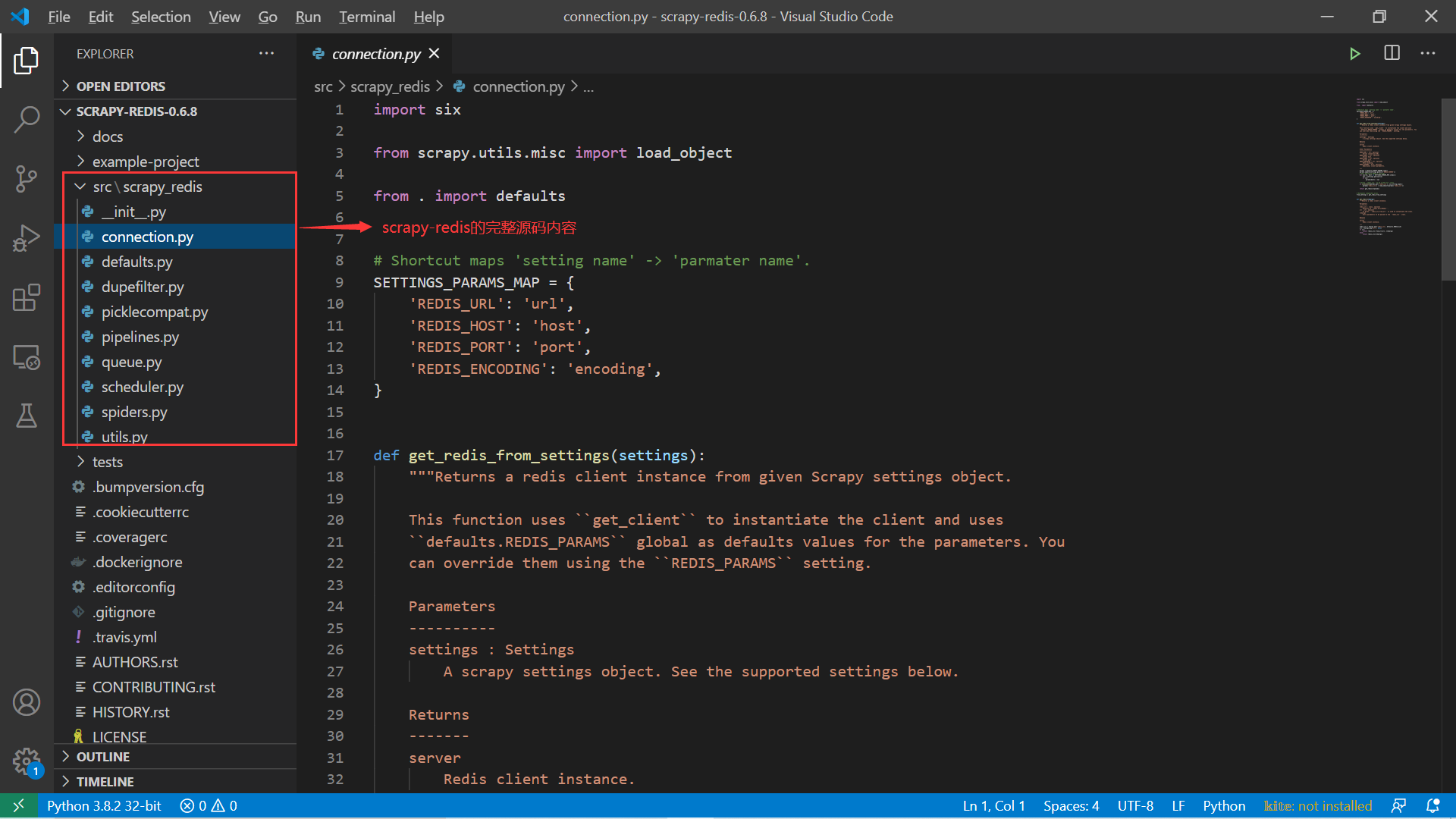Change file encoding UTF-8
The height and width of the screenshot is (819, 1456).
(1135, 805)
